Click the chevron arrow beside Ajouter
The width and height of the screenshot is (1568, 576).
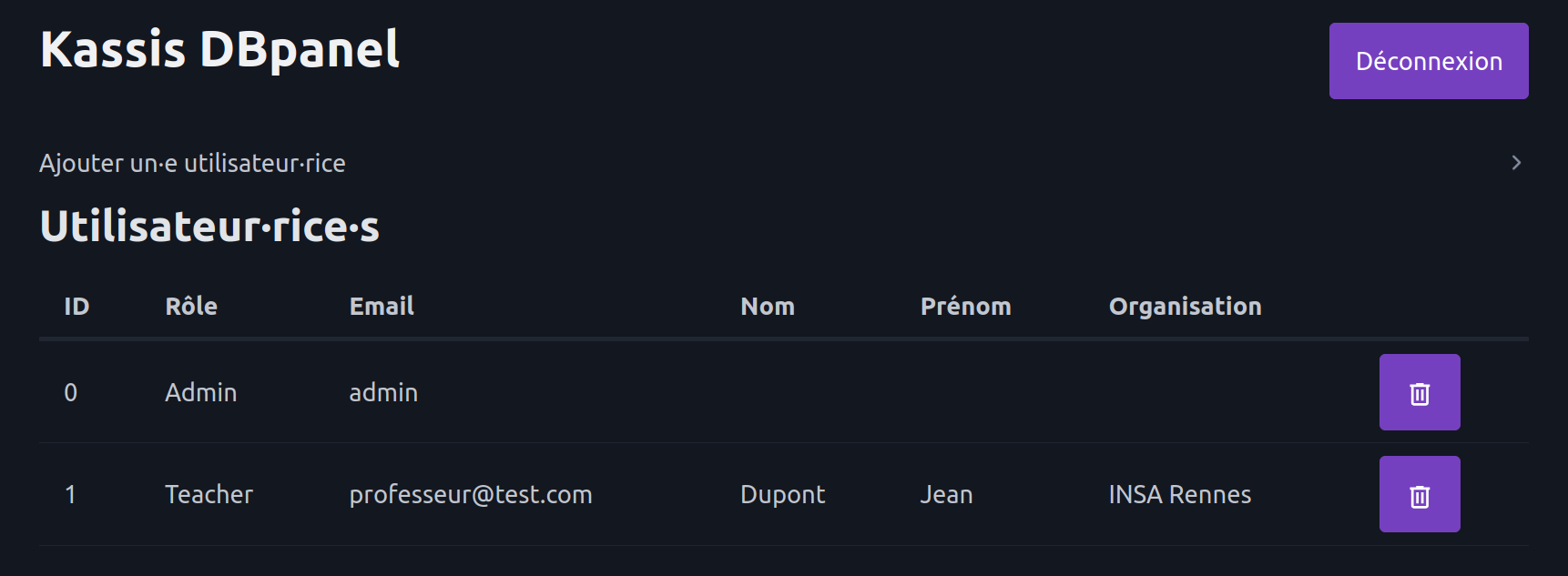(1516, 163)
